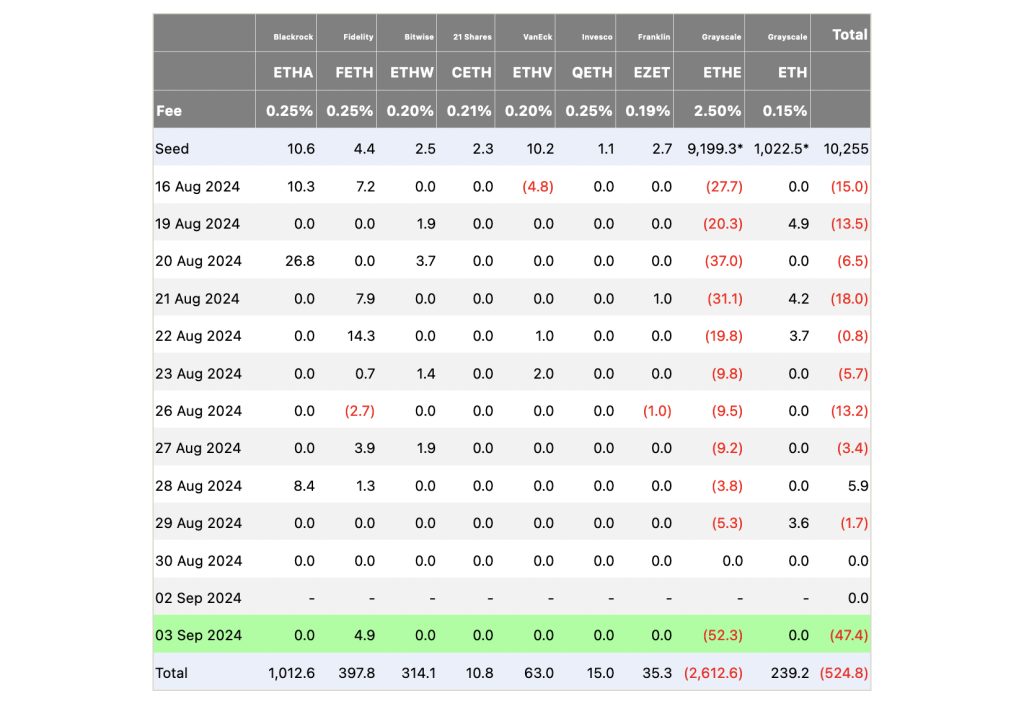Select the 28 Aug 2024 date

(x=199, y=486)
